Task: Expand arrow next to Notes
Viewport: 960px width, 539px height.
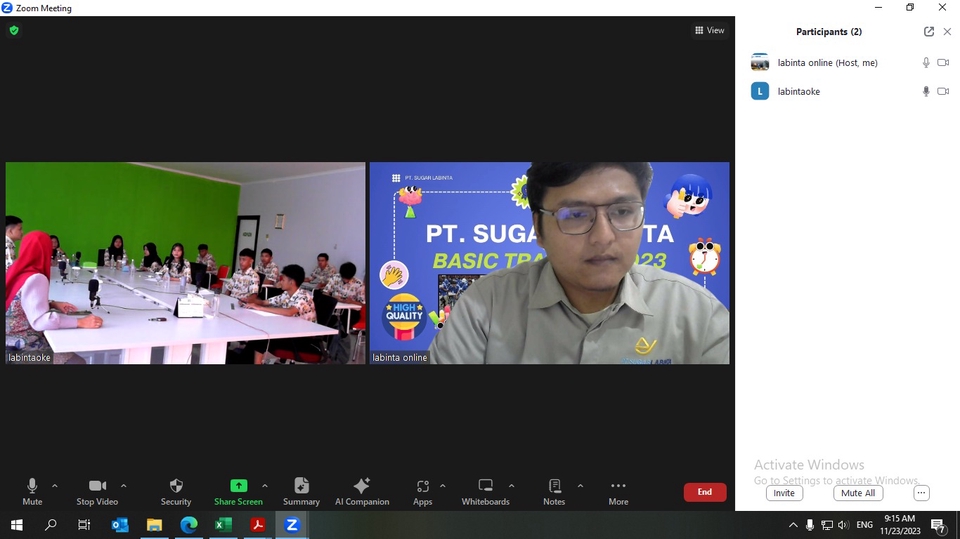Action: pos(580,486)
